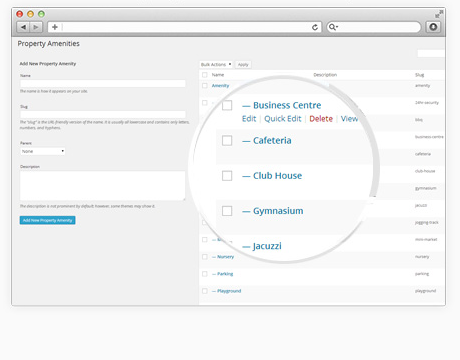Screen dimensions: 460x360
Task: Open the Parent dropdown set to None
Action: pos(43,151)
